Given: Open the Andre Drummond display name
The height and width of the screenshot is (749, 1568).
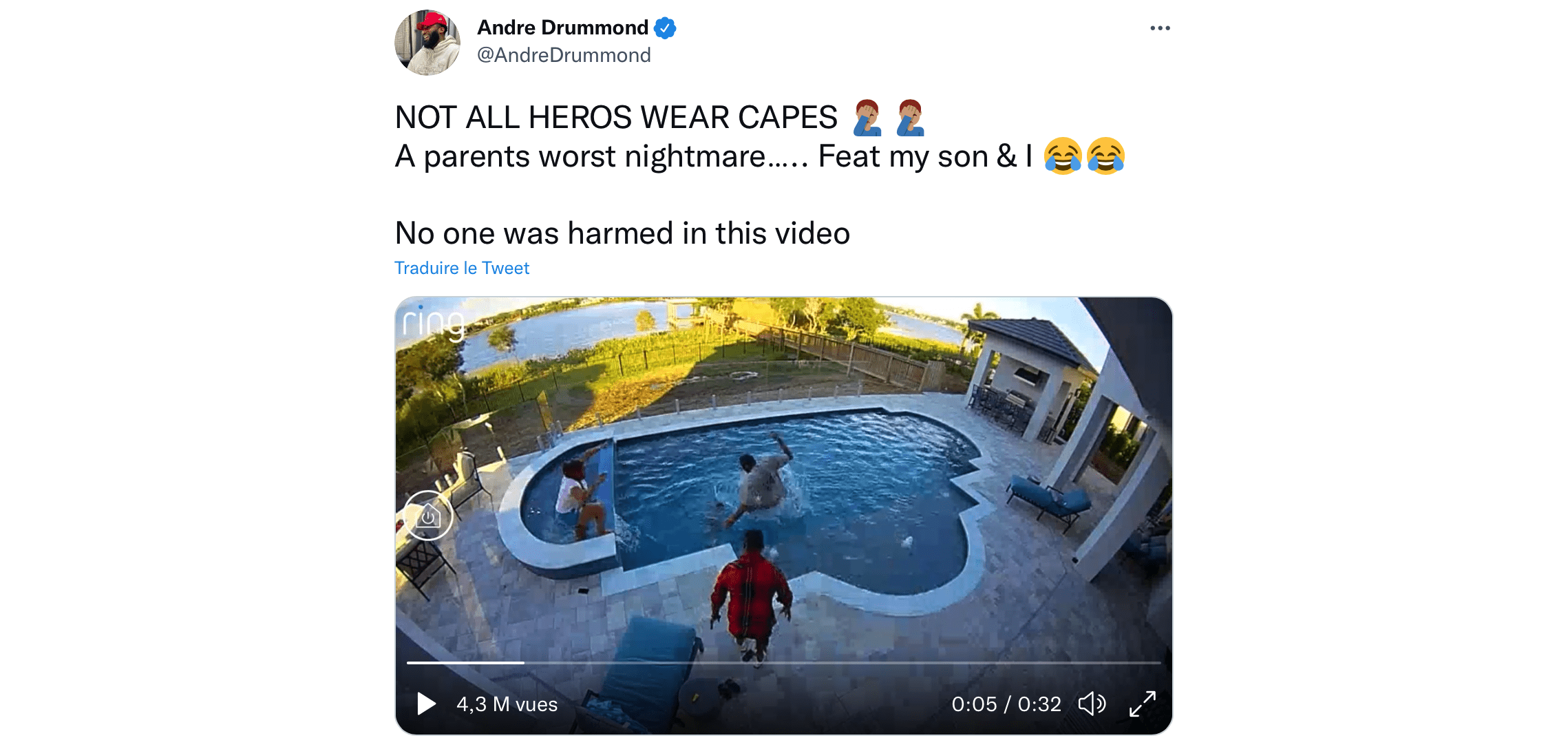Looking at the screenshot, I should point(562,28).
